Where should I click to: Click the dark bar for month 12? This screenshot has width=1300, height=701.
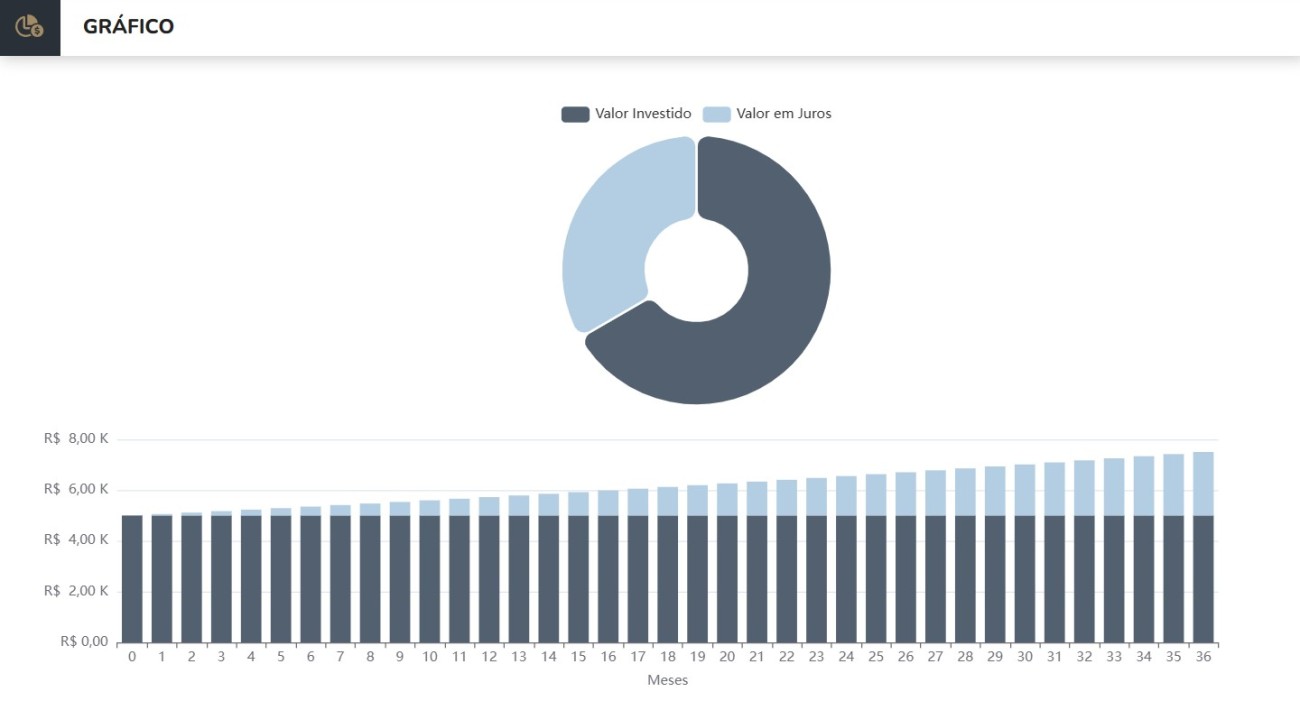point(489,578)
